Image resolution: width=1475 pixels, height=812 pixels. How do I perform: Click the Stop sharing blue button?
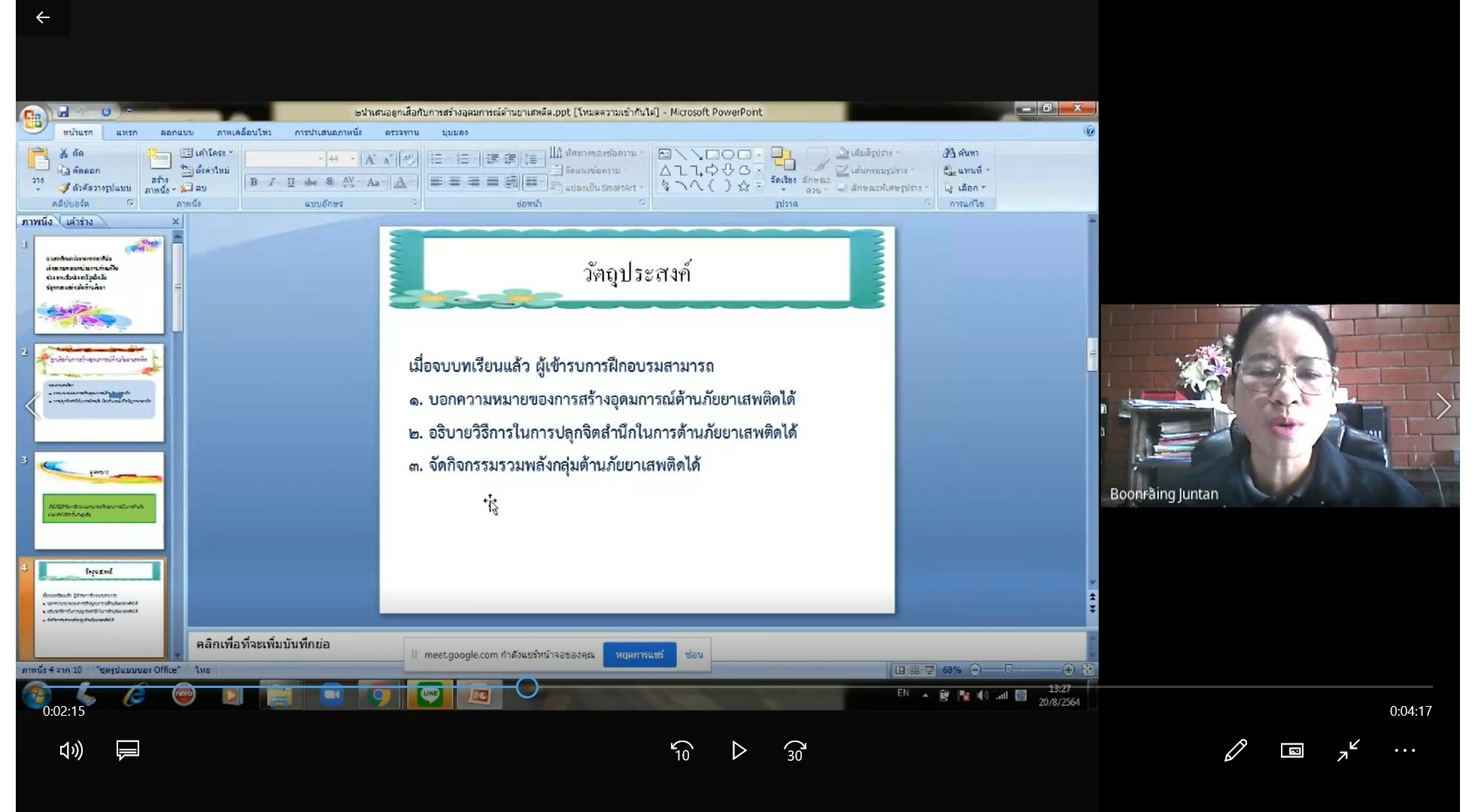tap(639, 655)
